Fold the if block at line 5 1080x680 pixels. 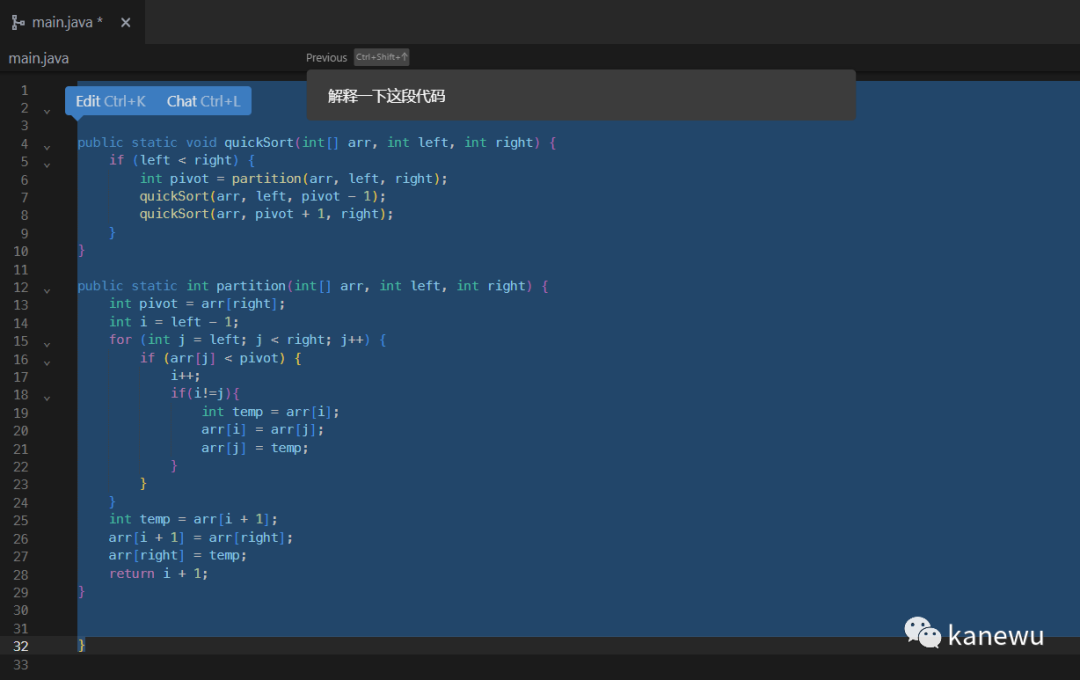(47, 164)
